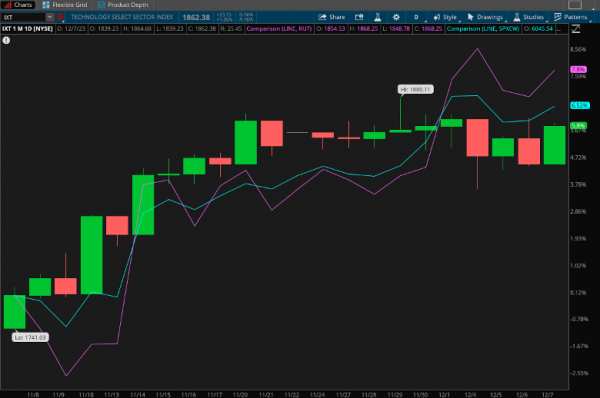Image resolution: width=600 pixels, height=398 pixels.
Task: Click the 11/14 date on time axis
Action: [x=137, y=395]
